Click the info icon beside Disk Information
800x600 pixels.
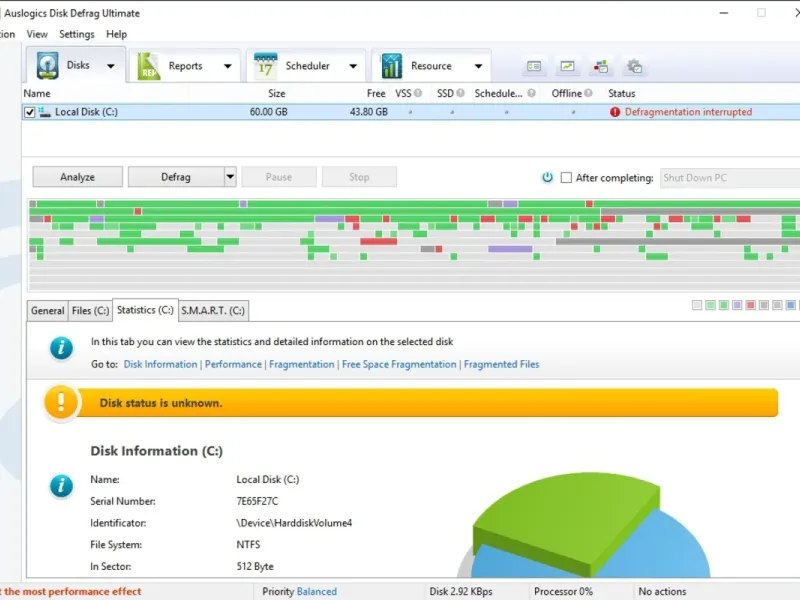tap(61, 486)
